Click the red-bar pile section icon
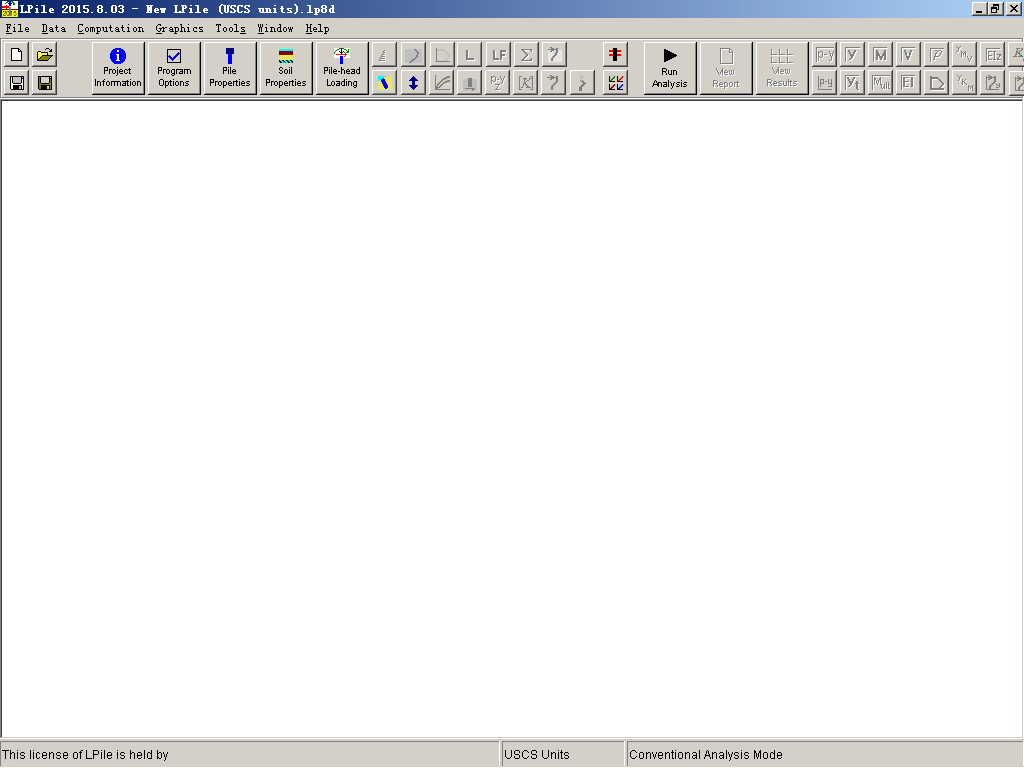The image size is (1024, 768). [615, 55]
